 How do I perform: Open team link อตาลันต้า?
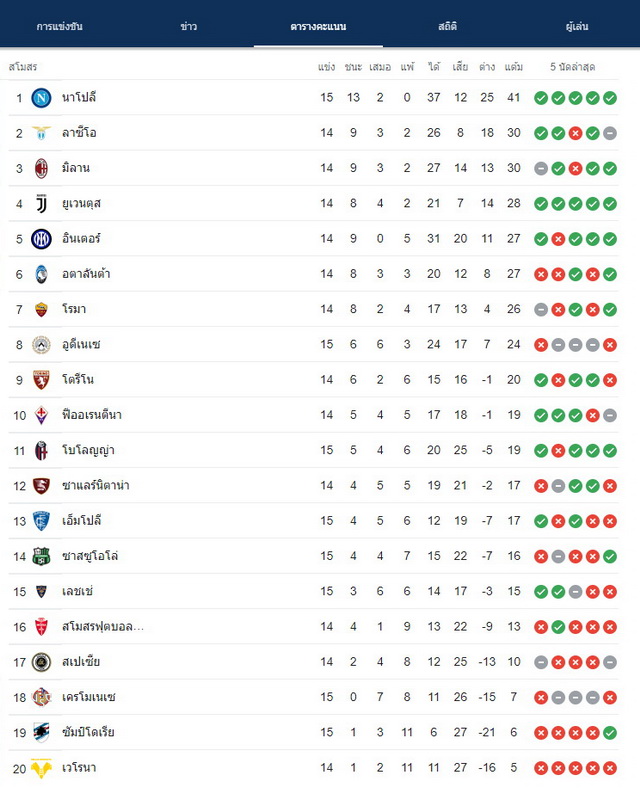click(86, 274)
